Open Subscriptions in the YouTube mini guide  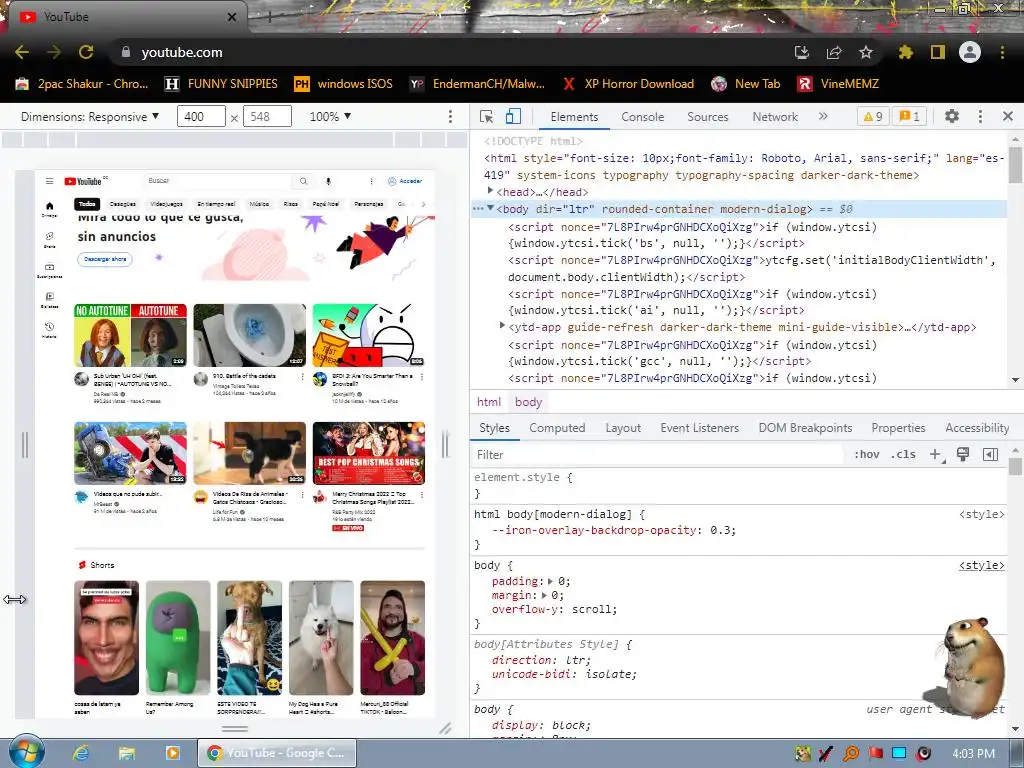click(x=50, y=270)
